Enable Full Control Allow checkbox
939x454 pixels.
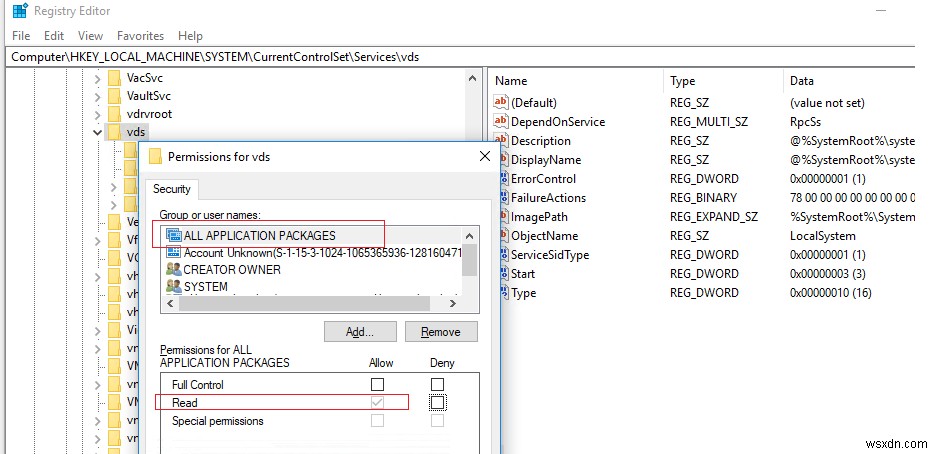[377, 384]
